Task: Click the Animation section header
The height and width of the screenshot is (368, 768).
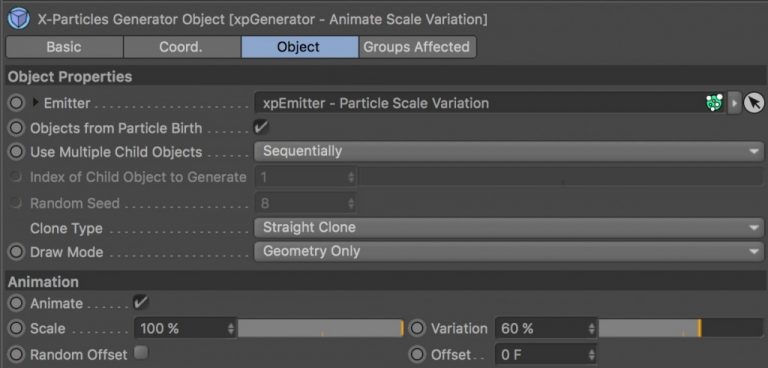Action: 386,282
